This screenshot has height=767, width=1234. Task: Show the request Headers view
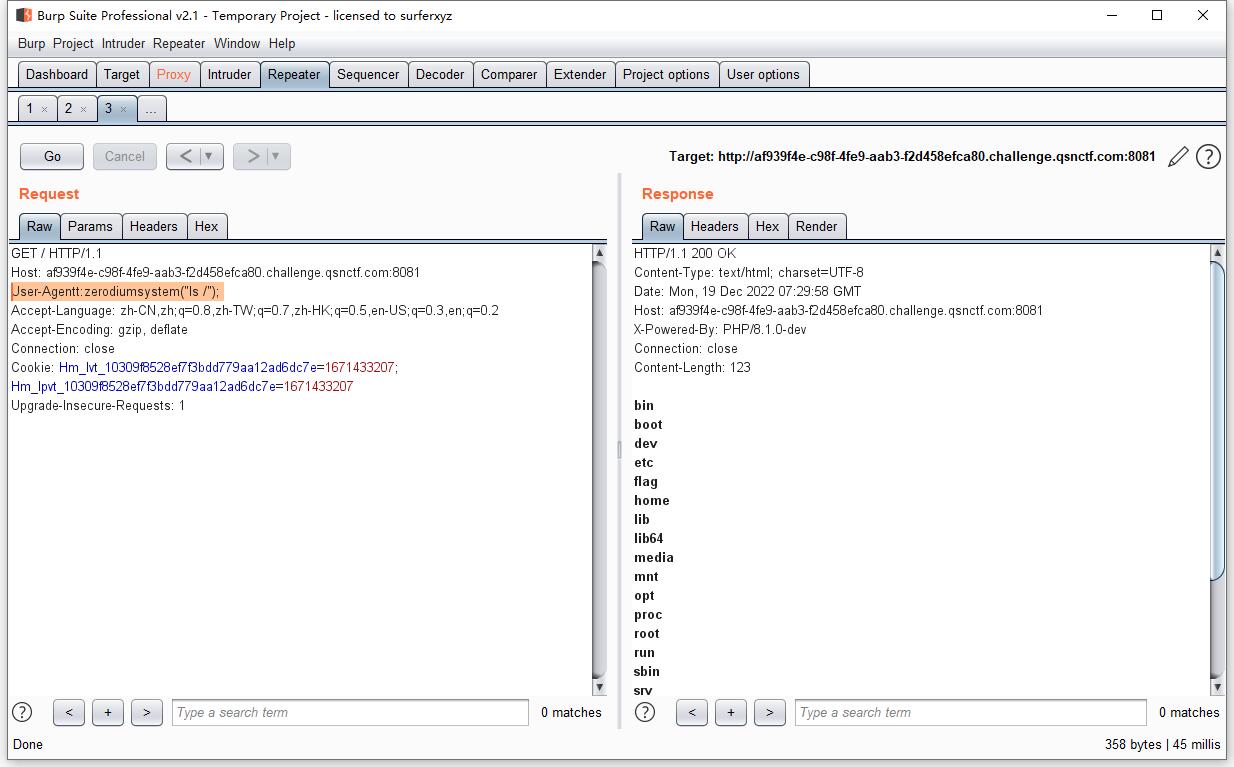pos(153,226)
